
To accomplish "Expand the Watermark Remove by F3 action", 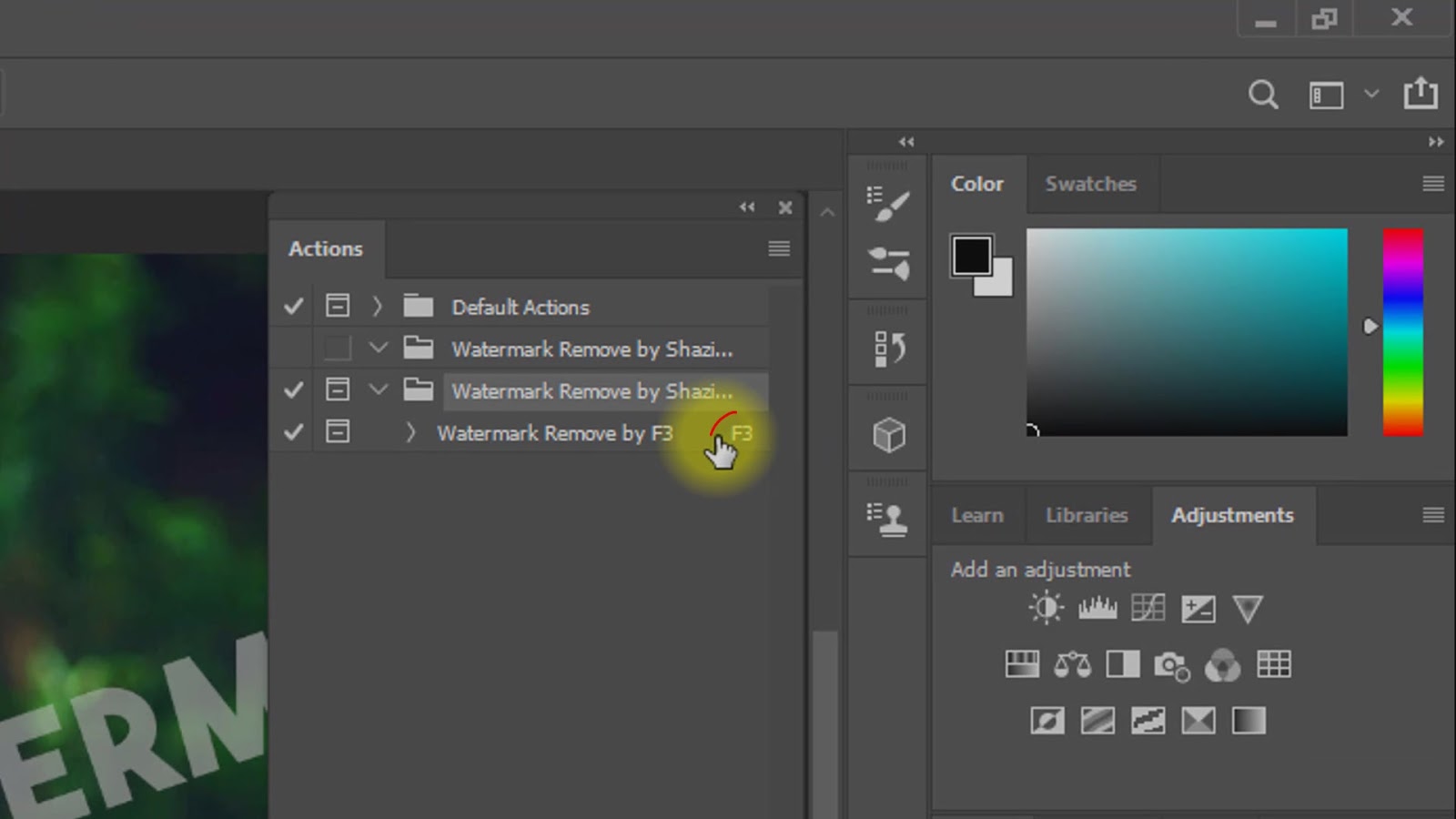I will coord(410,432).
